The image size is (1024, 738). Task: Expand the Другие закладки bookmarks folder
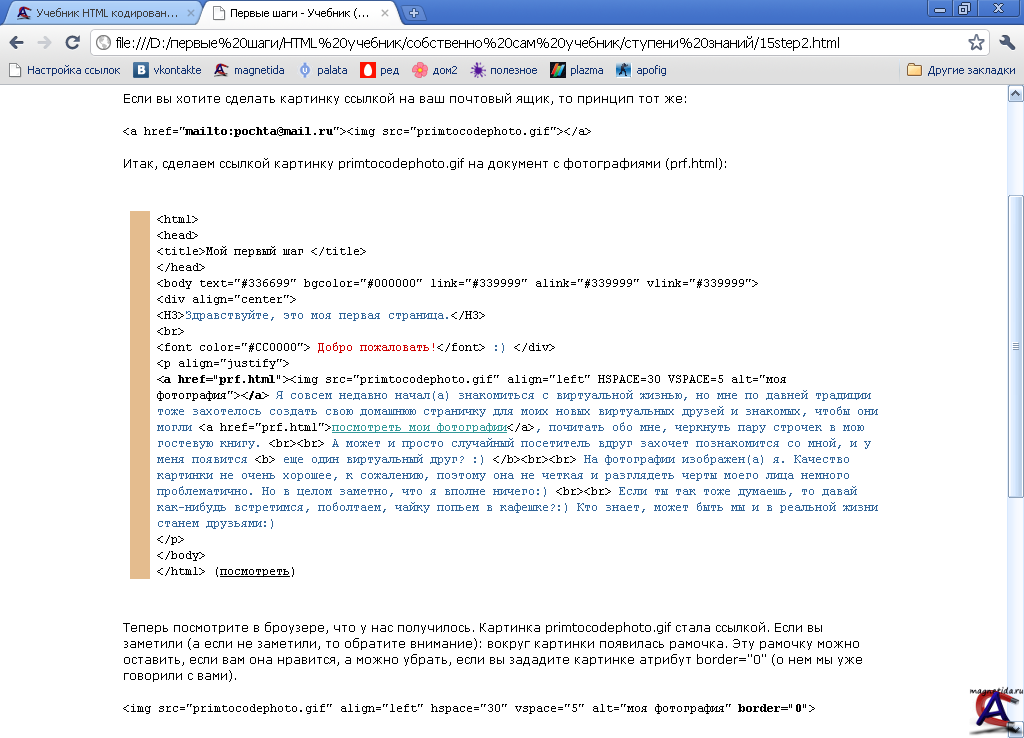pyautogui.click(x=961, y=70)
